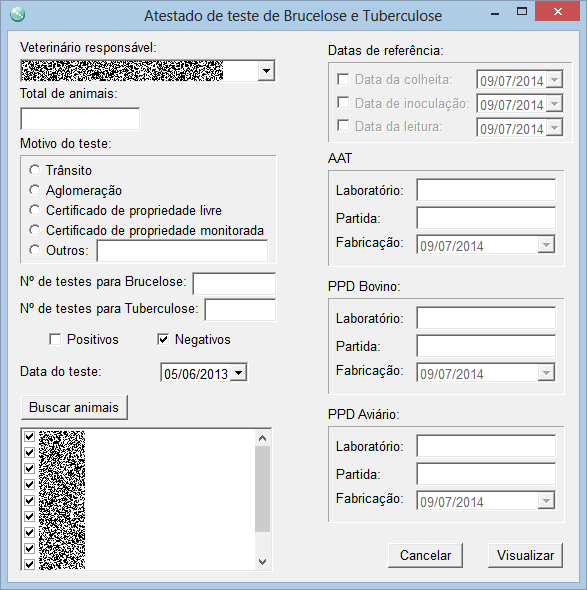
Task: Select the Aglomeração radio option
Action: tap(35, 190)
